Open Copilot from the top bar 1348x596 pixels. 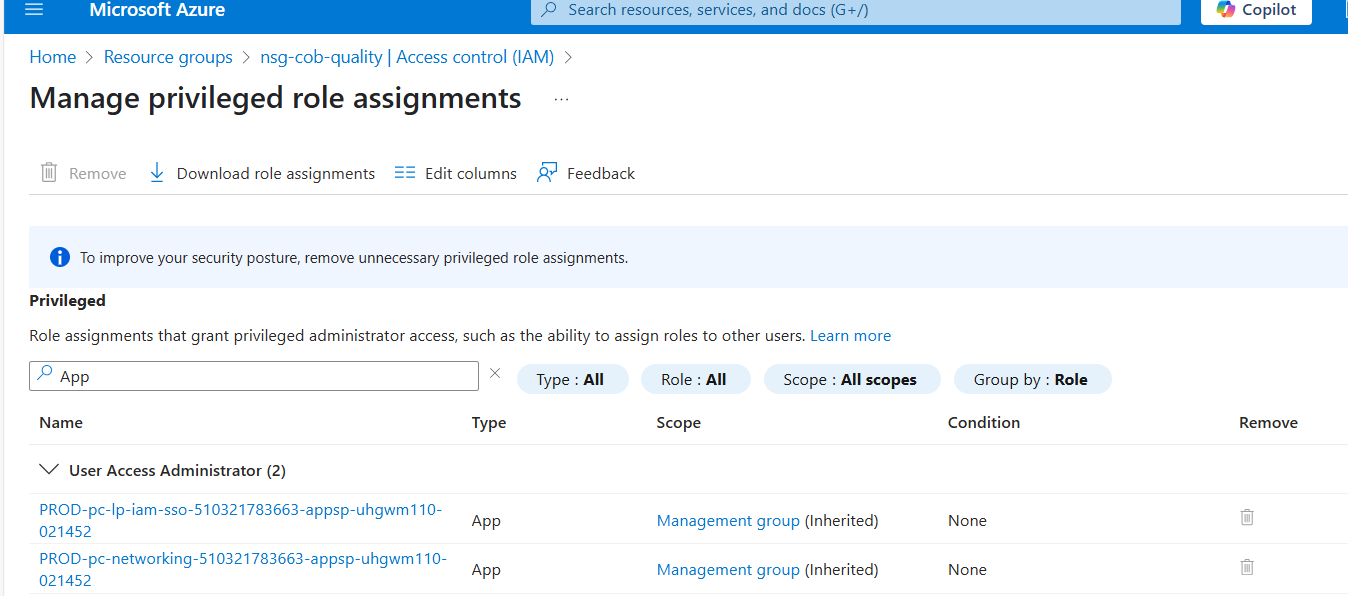pos(1256,10)
